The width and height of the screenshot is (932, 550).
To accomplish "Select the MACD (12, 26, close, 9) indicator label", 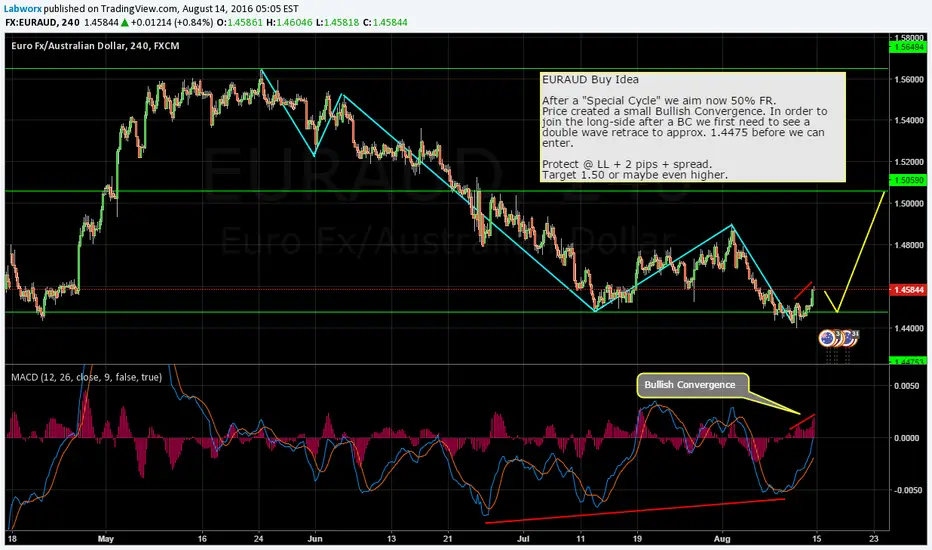I will coord(86,377).
